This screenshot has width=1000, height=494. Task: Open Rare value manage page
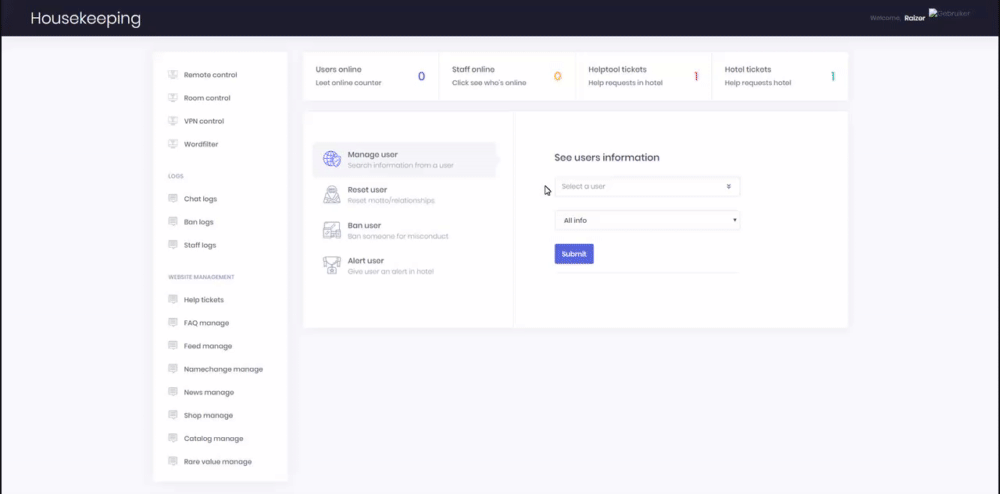coord(218,461)
